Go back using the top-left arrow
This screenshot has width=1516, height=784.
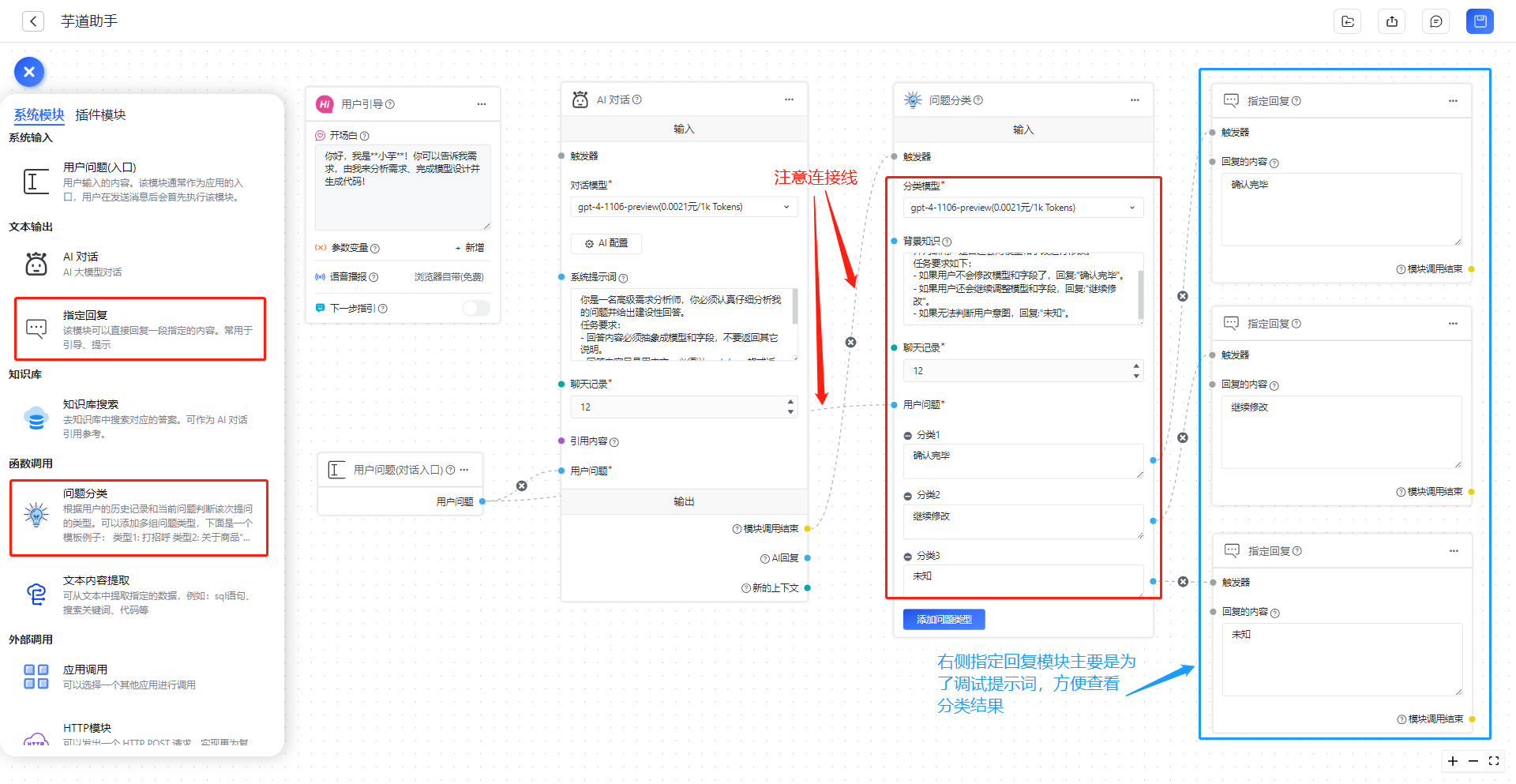pyautogui.click(x=32, y=21)
